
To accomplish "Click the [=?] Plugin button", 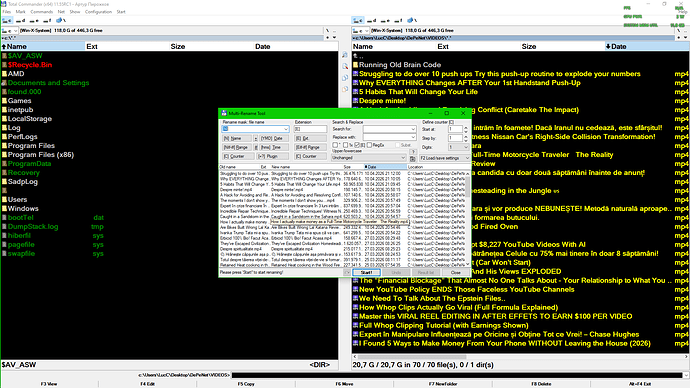I will point(272,156).
